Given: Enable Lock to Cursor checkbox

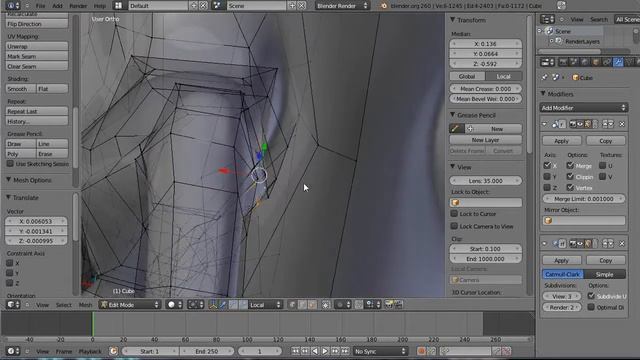Looking at the screenshot, I should pyautogui.click(x=454, y=213).
